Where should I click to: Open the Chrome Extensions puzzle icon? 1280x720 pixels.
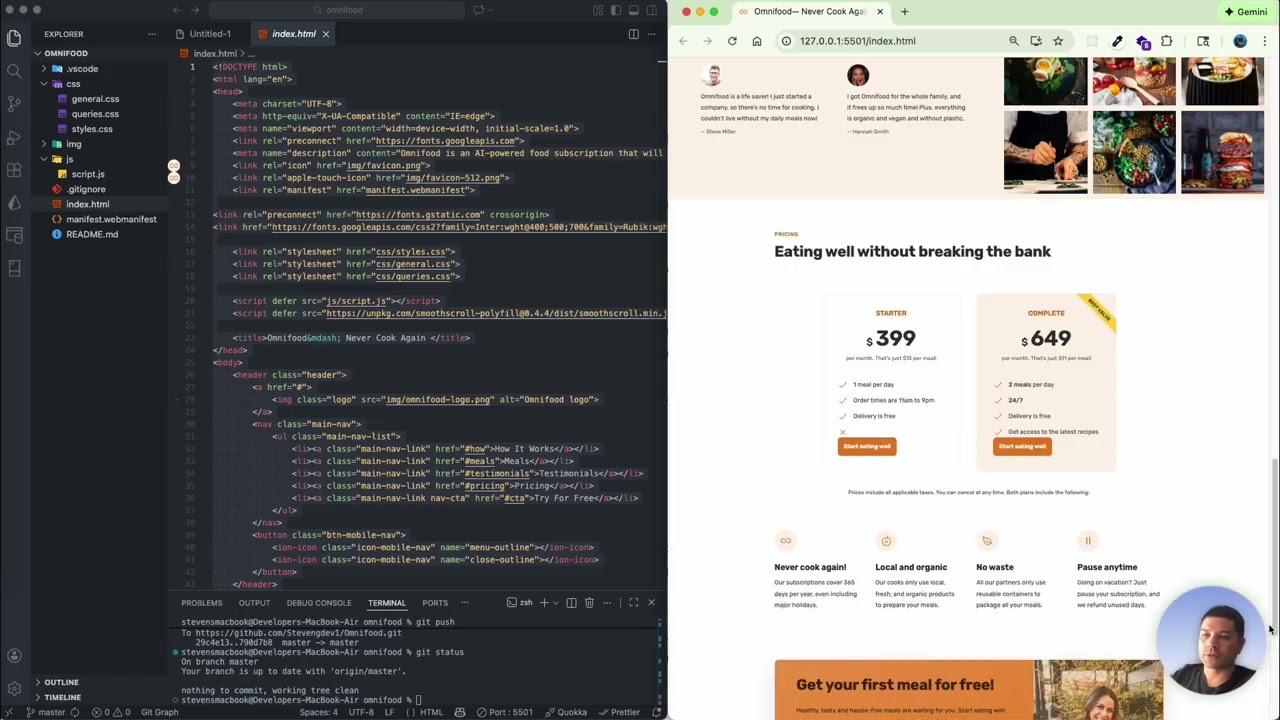(1166, 41)
